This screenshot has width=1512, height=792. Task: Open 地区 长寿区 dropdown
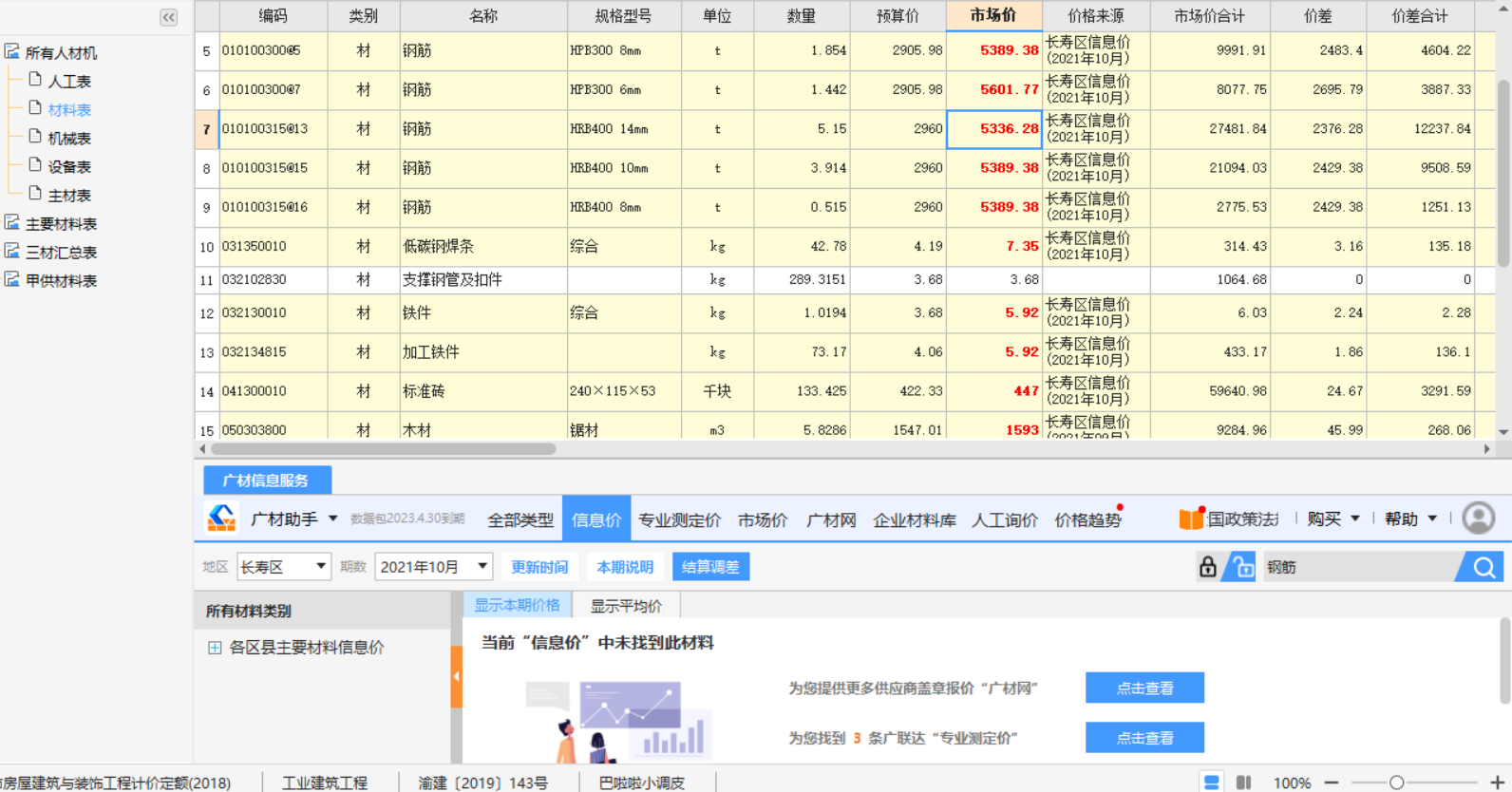coord(283,567)
